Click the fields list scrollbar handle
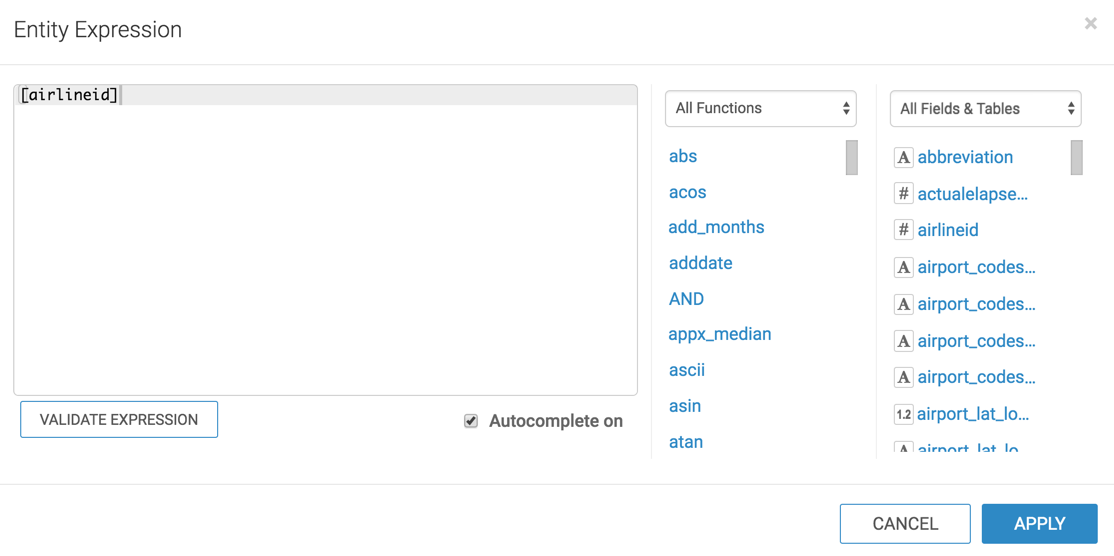The width and height of the screenshot is (1114, 556). [1077, 158]
